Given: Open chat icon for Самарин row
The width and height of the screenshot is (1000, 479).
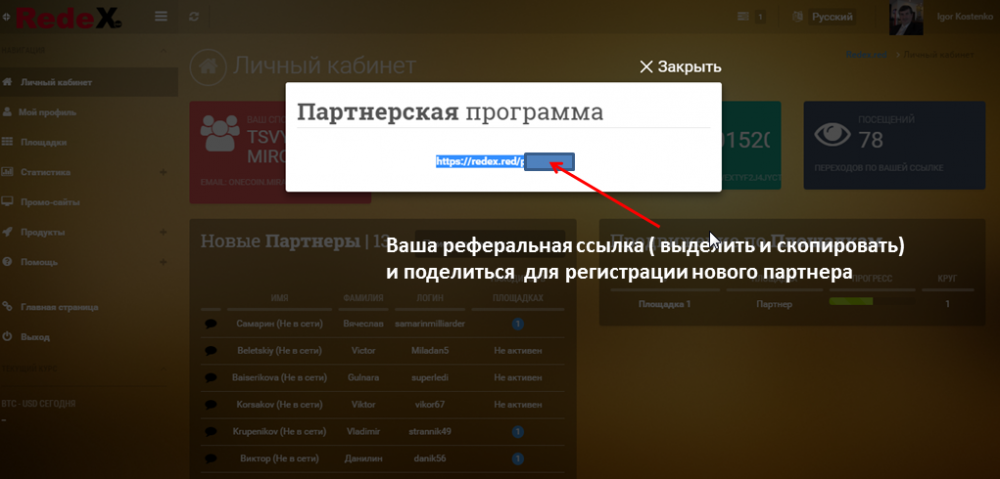Looking at the screenshot, I should pyautogui.click(x=211, y=324).
